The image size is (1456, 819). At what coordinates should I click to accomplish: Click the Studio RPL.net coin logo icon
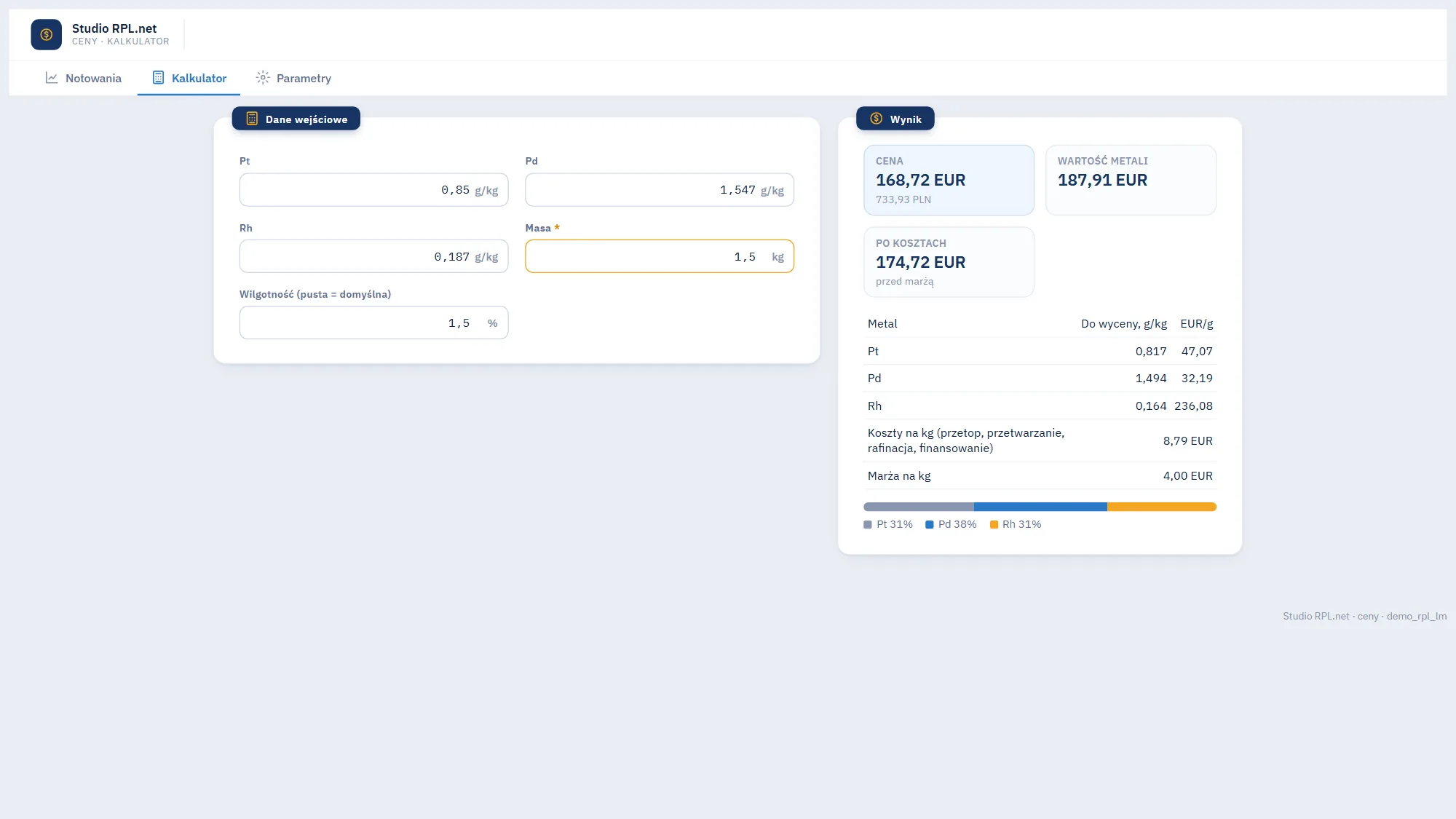point(46,34)
